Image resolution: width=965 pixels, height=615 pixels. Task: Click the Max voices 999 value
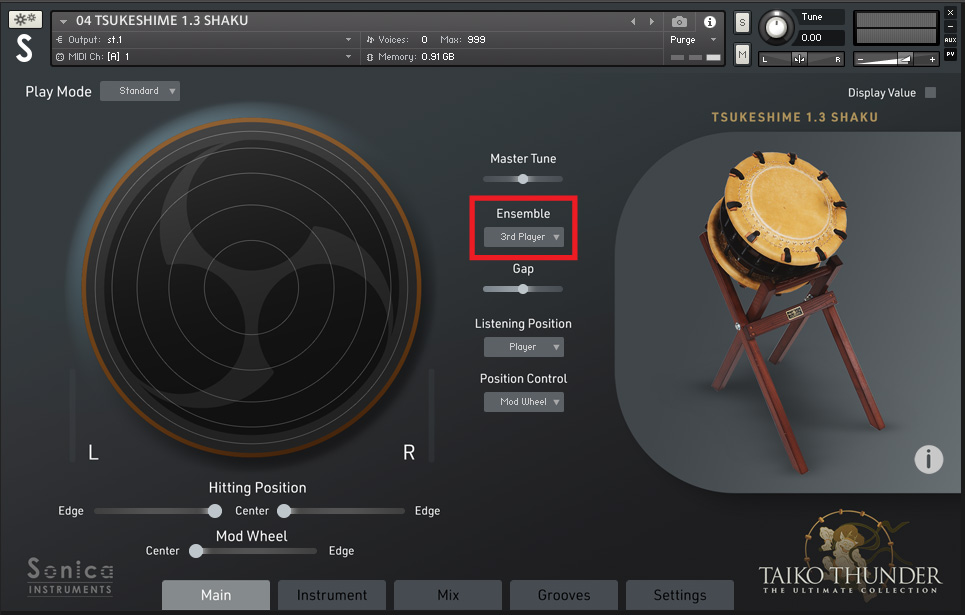pyautogui.click(x=476, y=39)
